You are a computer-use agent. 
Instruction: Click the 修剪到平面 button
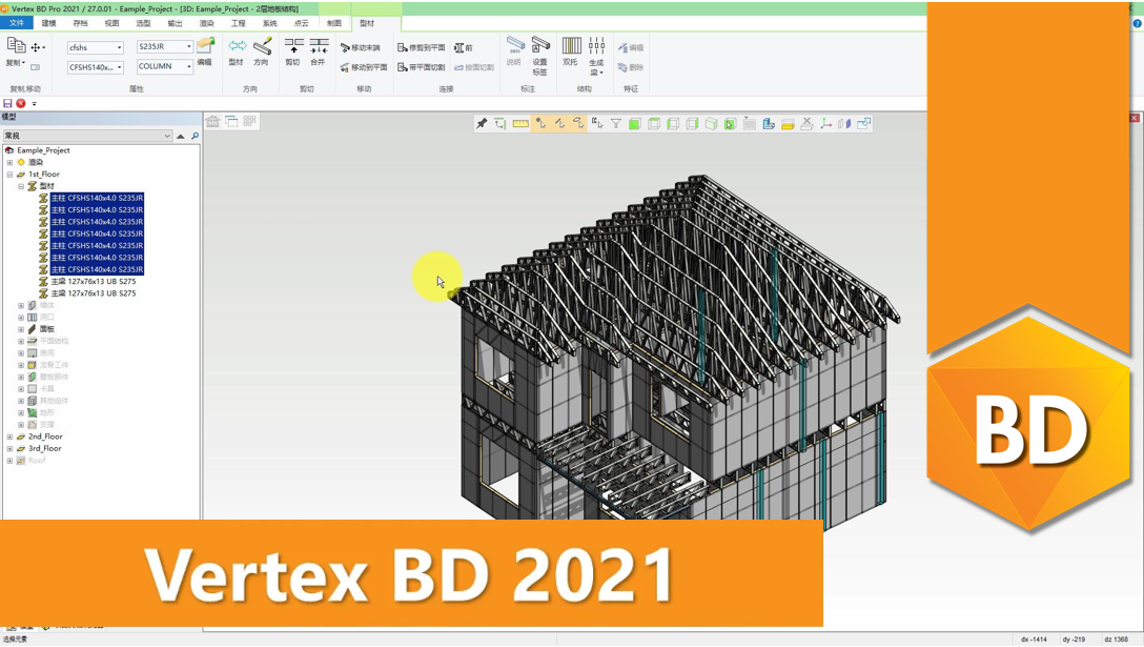[x=421, y=48]
